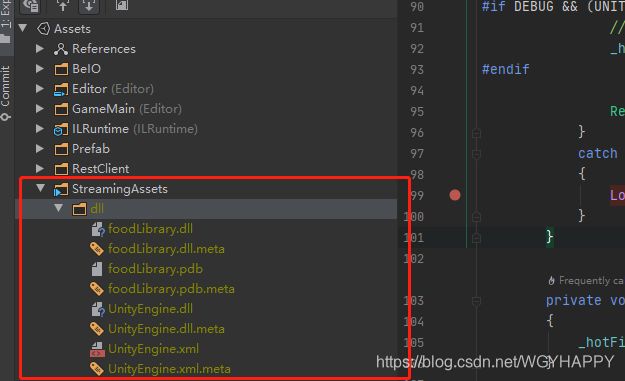Click the show-all-files eye icon in toolbar

(31, 6)
